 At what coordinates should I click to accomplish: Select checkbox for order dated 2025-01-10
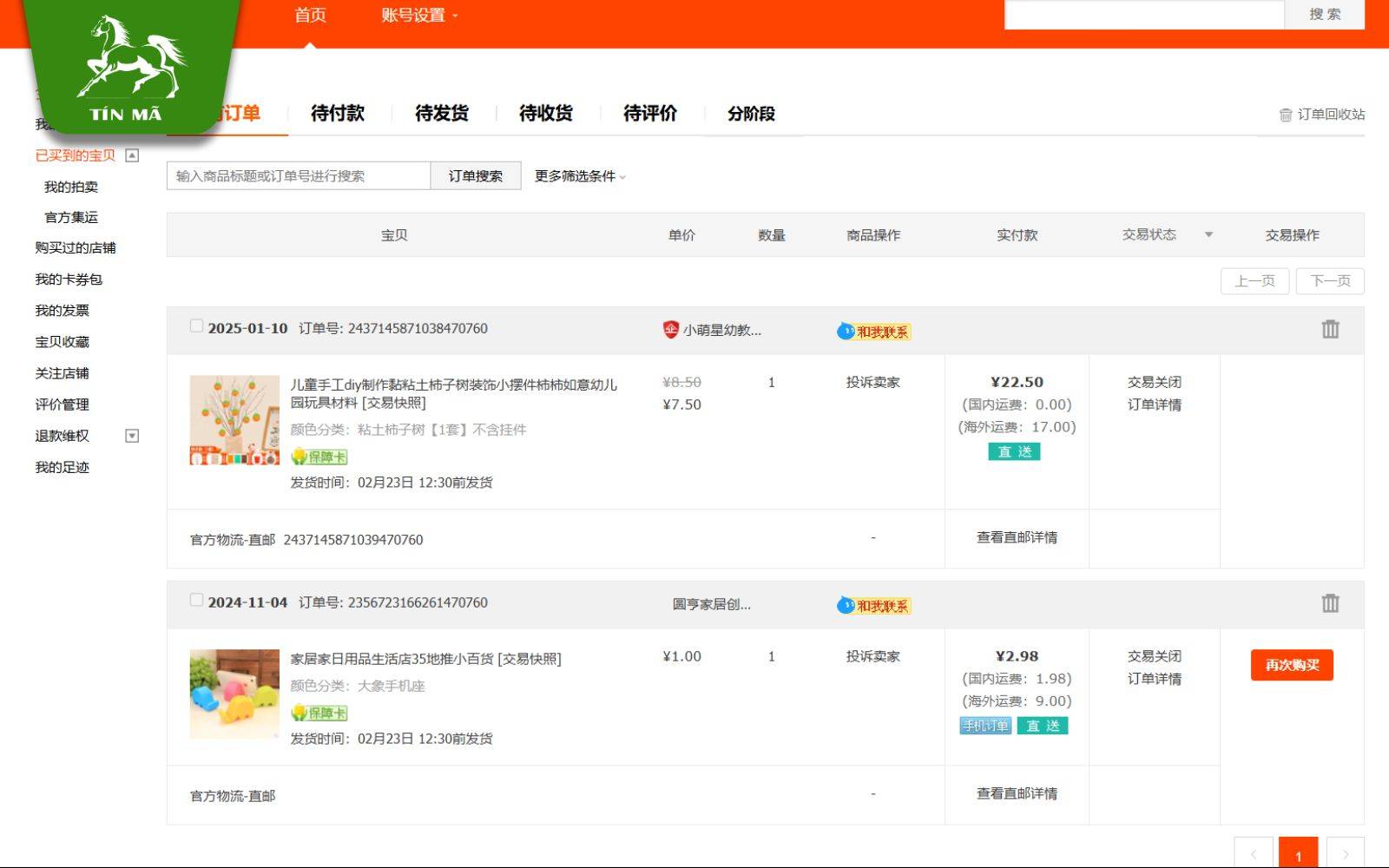(196, 326)
